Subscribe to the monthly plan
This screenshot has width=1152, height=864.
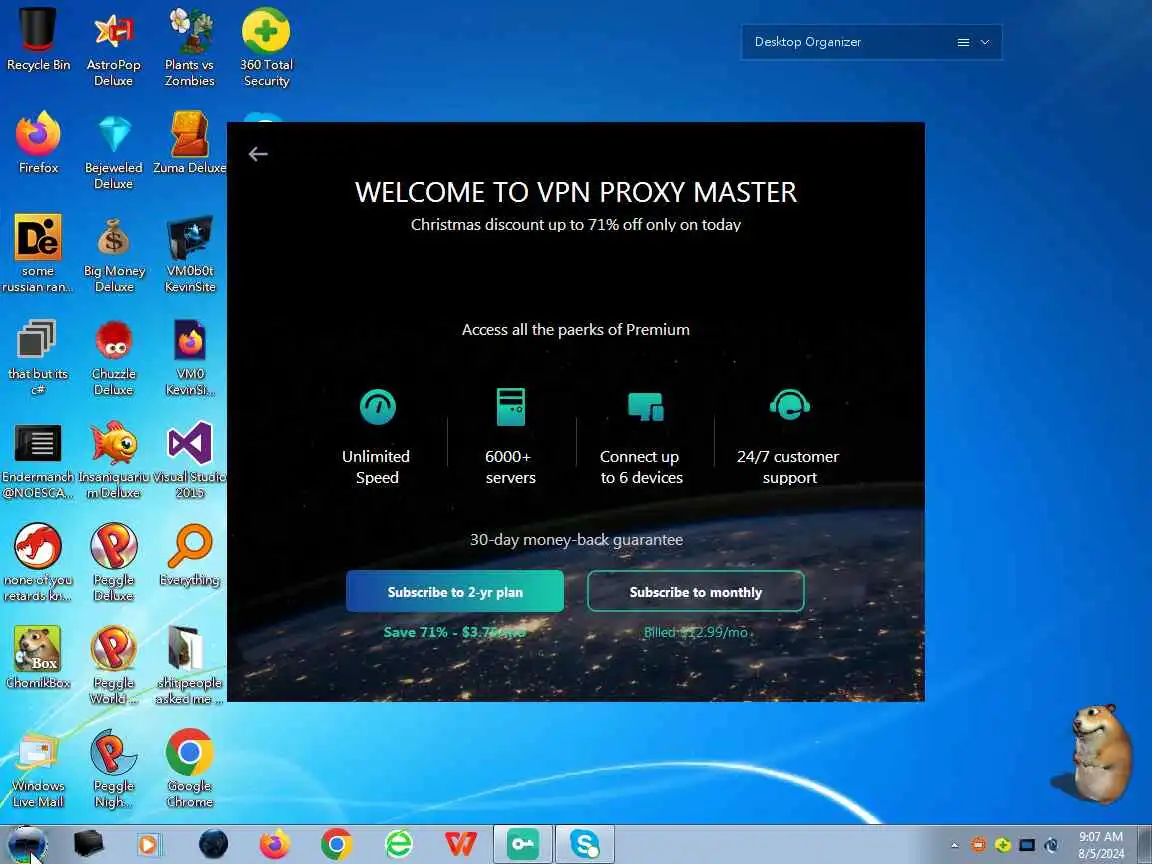point(695,591)
